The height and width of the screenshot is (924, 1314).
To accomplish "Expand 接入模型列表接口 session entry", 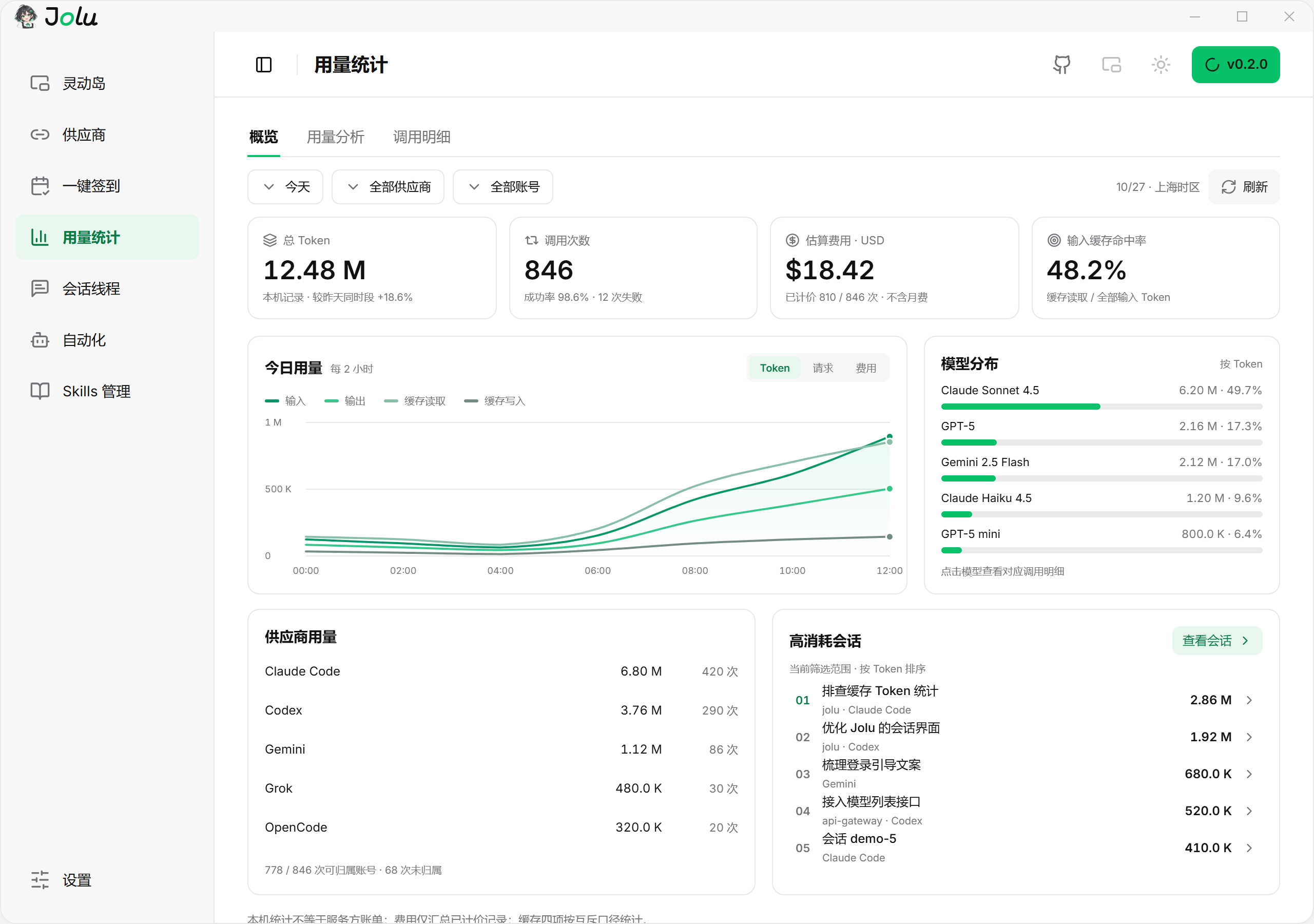I will pyautogui.click(x=1026, y=811).
